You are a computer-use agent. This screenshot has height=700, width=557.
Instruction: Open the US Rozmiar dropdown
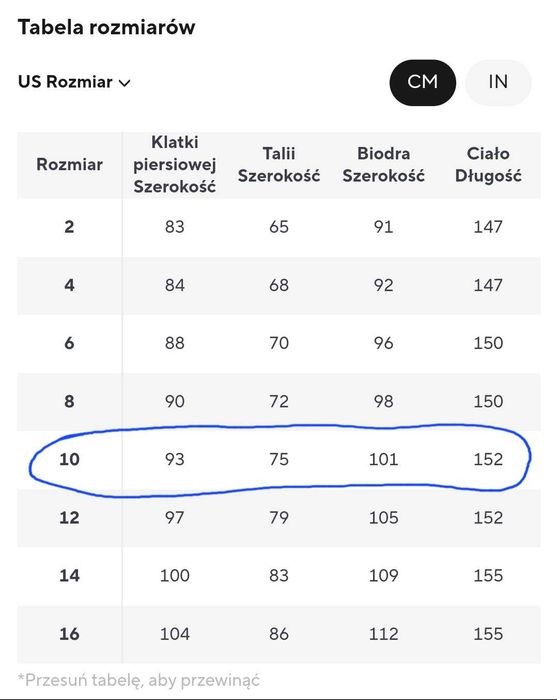click(x=74, y=82)
